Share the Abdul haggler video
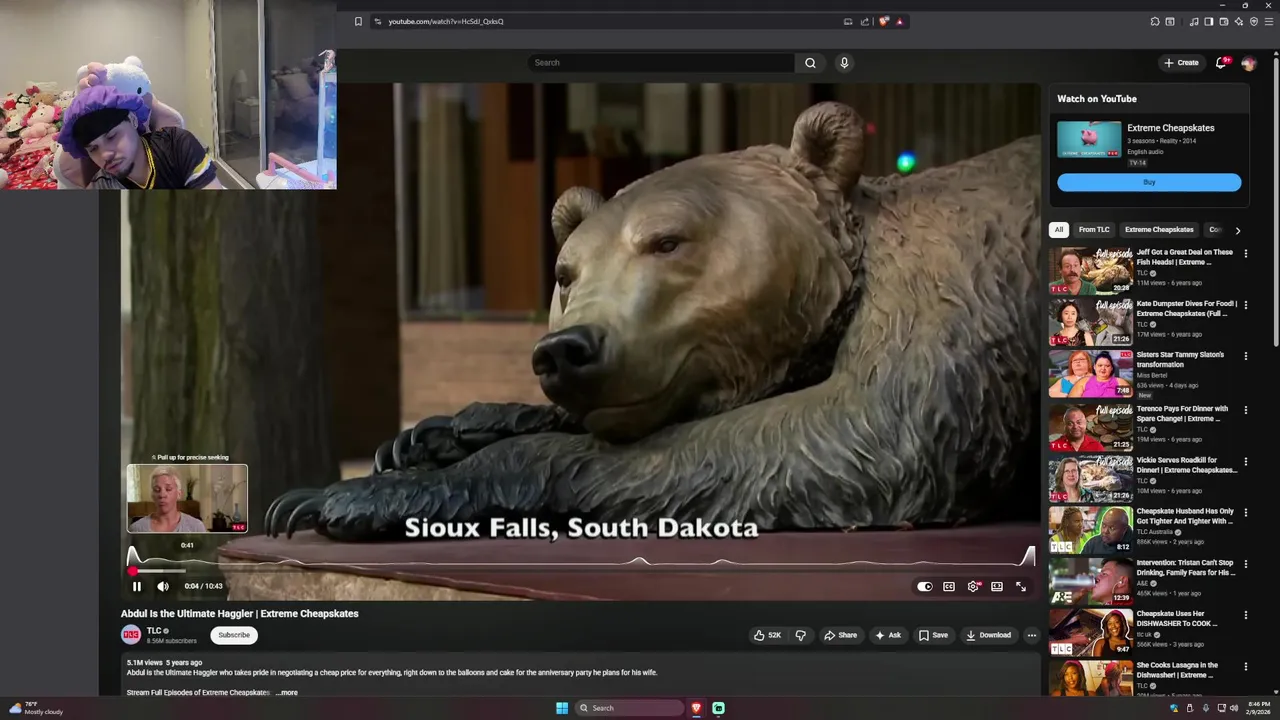This screenshot has height=720, width=1280. click(840, 635)
